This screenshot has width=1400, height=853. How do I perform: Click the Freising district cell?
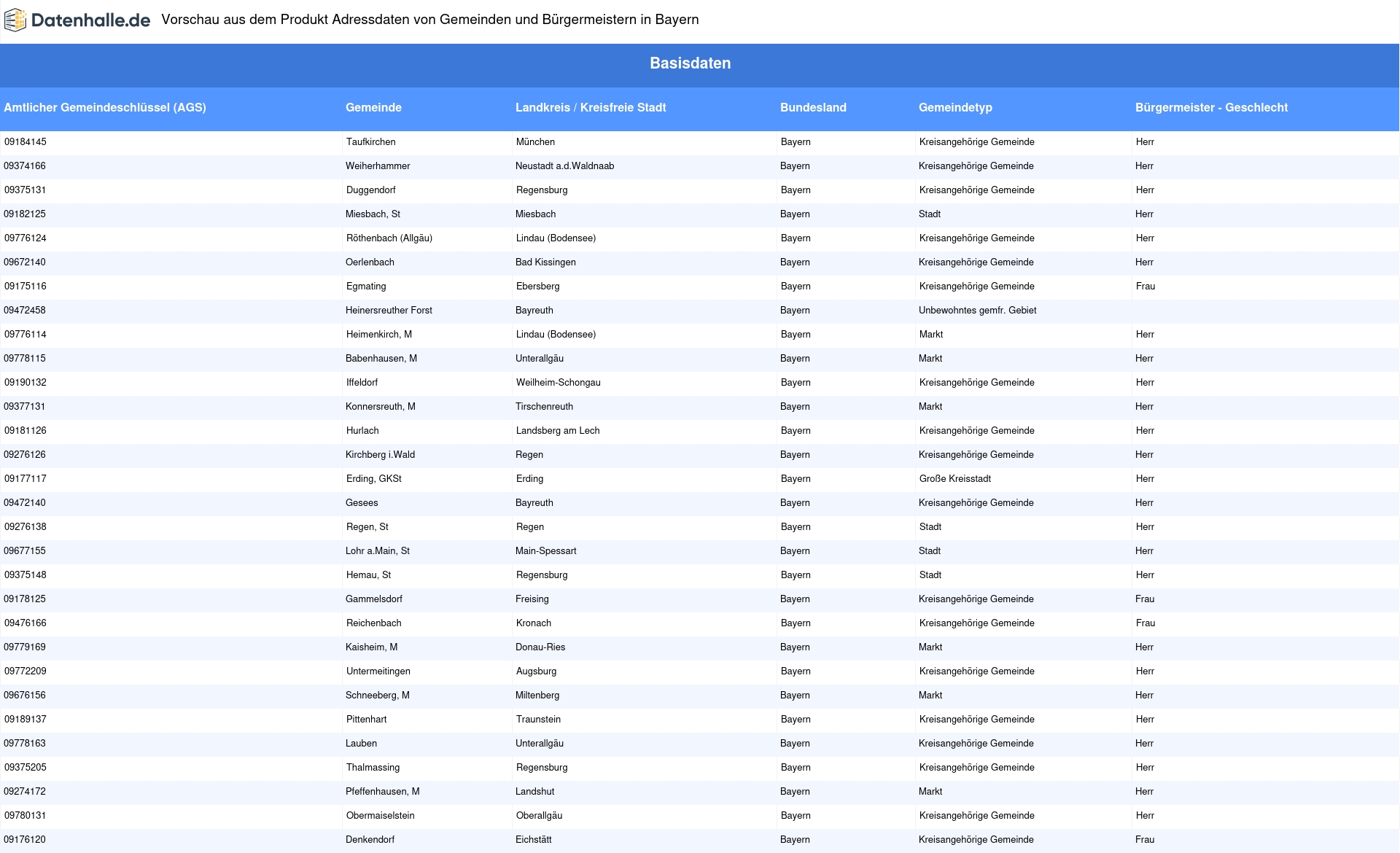coord(532,599)
